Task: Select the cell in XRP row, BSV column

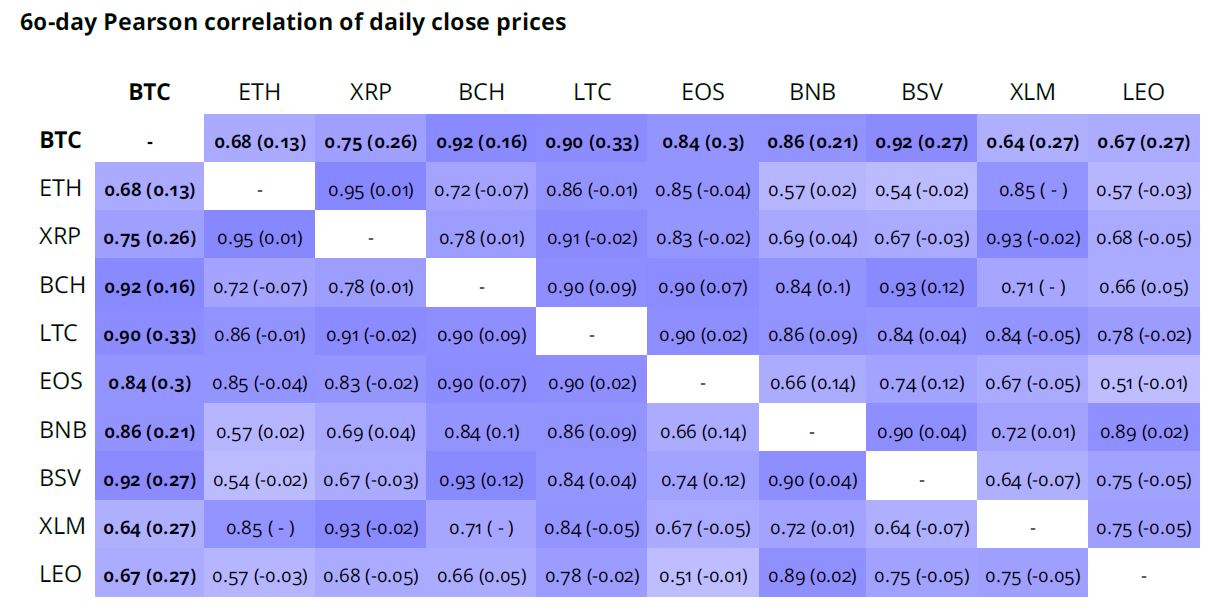Action: 922,239
